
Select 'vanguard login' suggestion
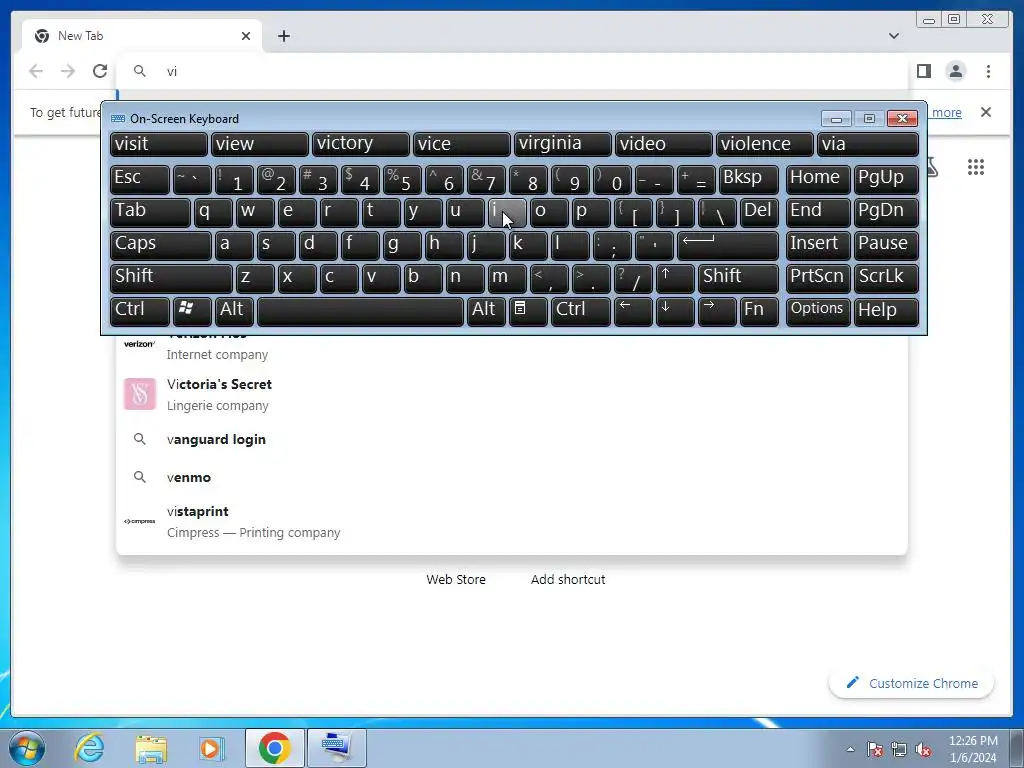pyautogui.click(x=512, y=440)
